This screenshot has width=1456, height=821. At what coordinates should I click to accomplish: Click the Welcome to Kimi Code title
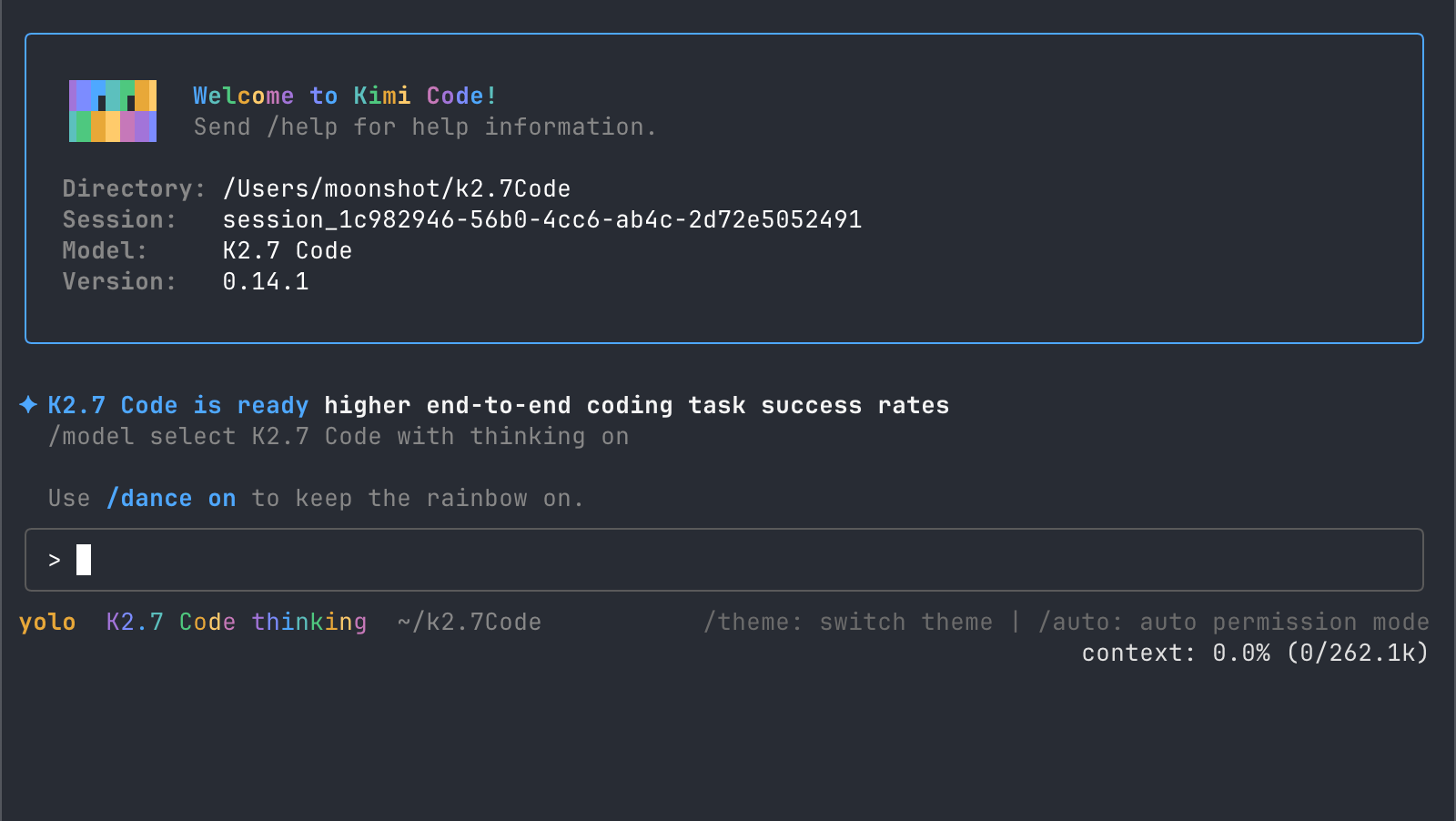click(346, 96)
